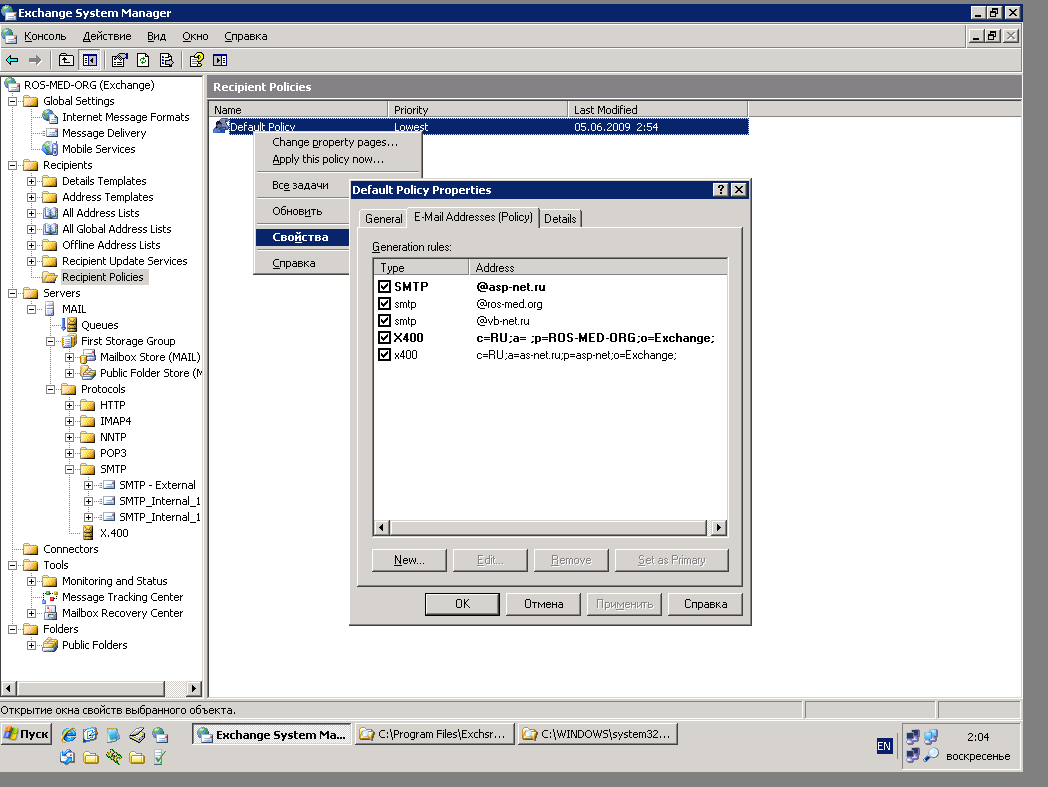Uncheck the SMTP @asp-net.ru checkbox

coord(384,287)
